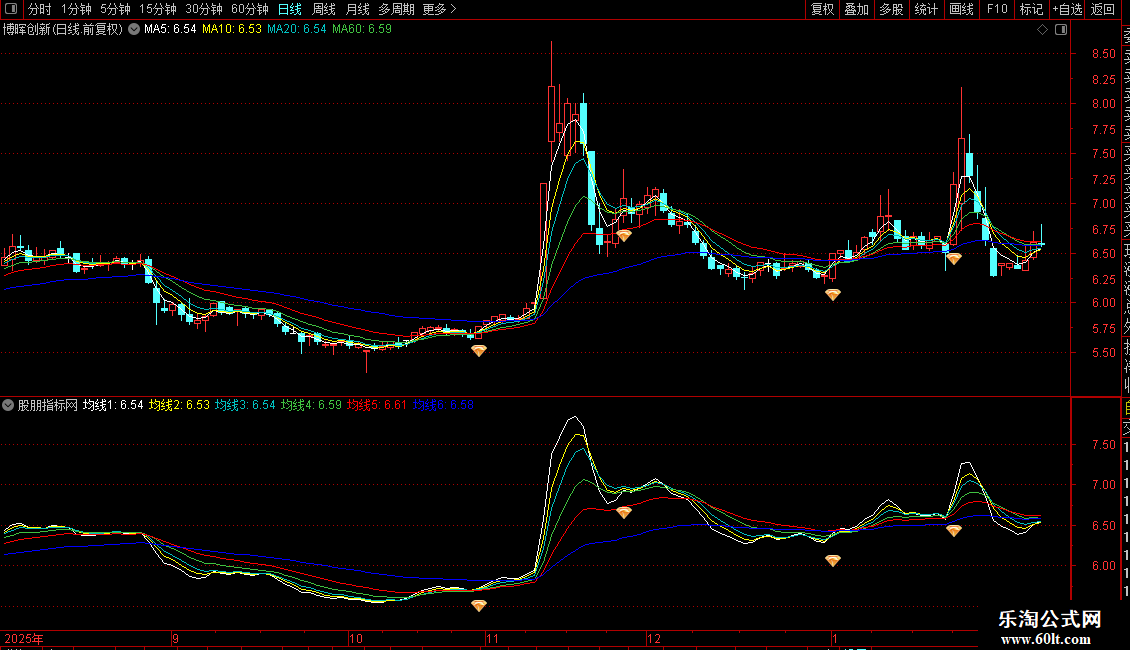This screenshot has width=1130, height=650.
Task: Select the 月线 monthly tab
Action: pyautogui.click(x=357, y=9)
